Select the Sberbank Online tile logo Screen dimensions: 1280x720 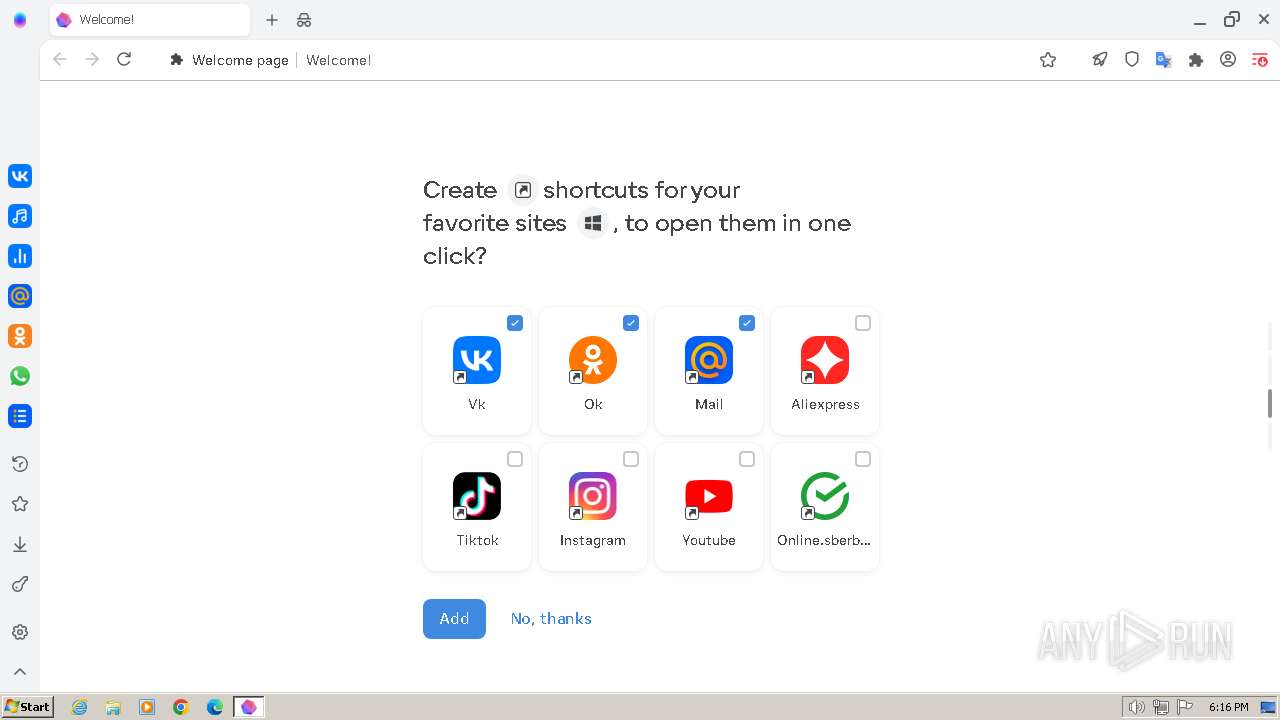coord(825,496)
